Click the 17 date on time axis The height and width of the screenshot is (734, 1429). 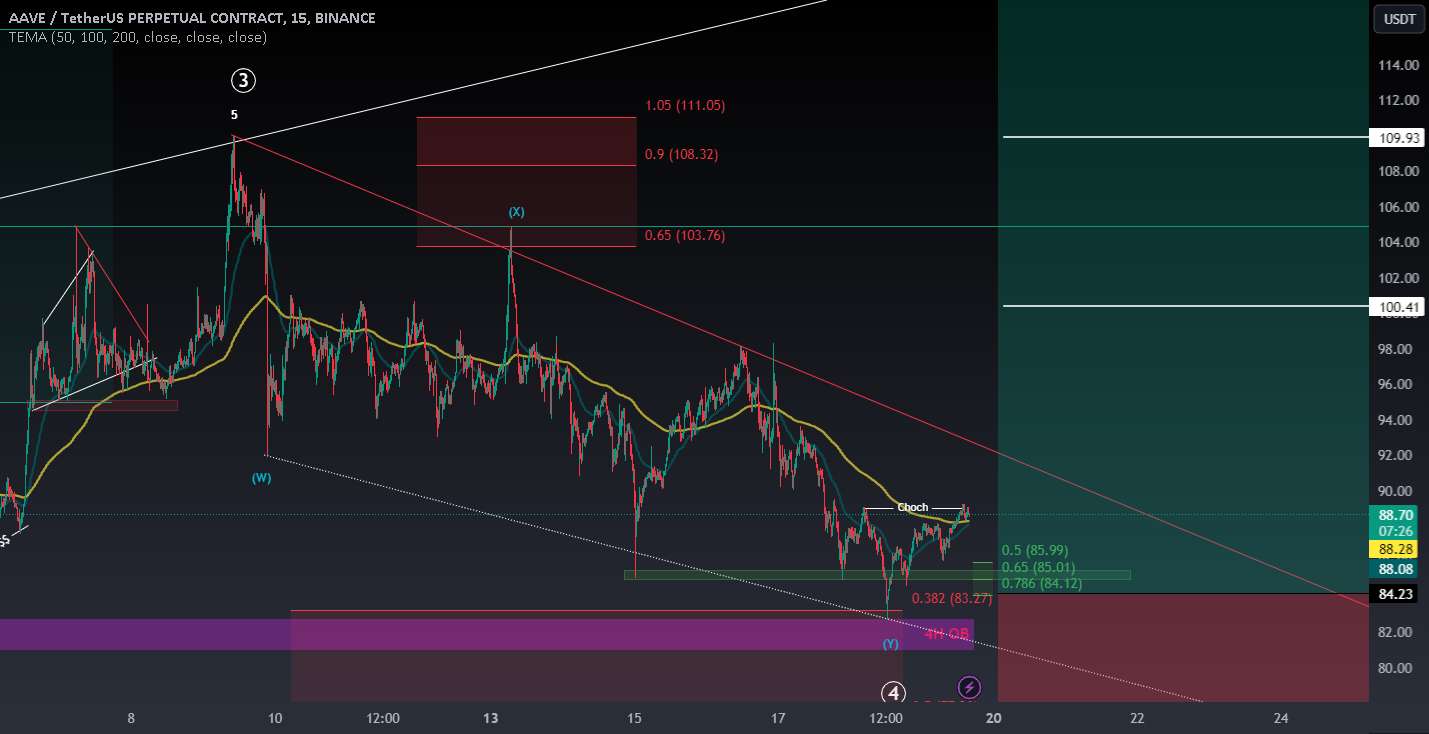[779, 718]
